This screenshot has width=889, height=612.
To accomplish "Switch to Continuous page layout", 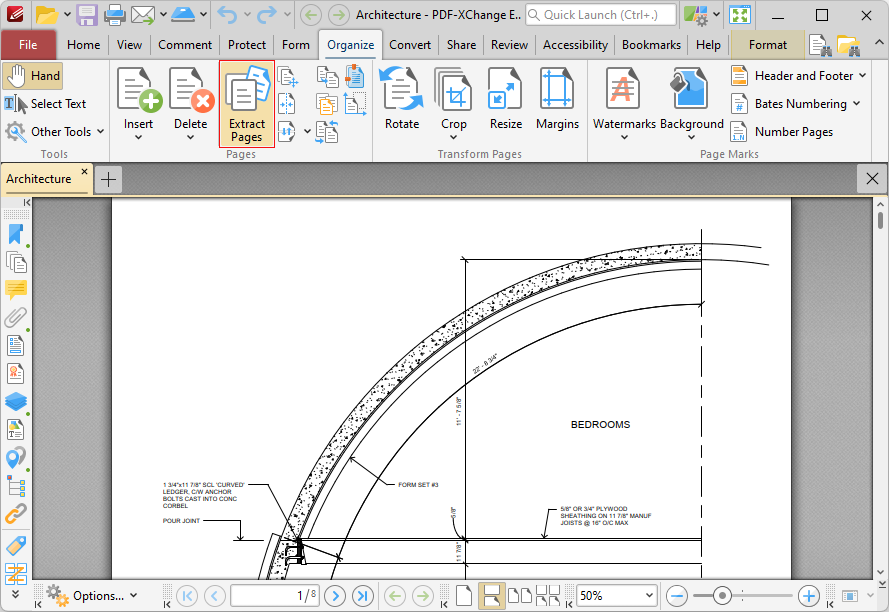I will point(492,596).
